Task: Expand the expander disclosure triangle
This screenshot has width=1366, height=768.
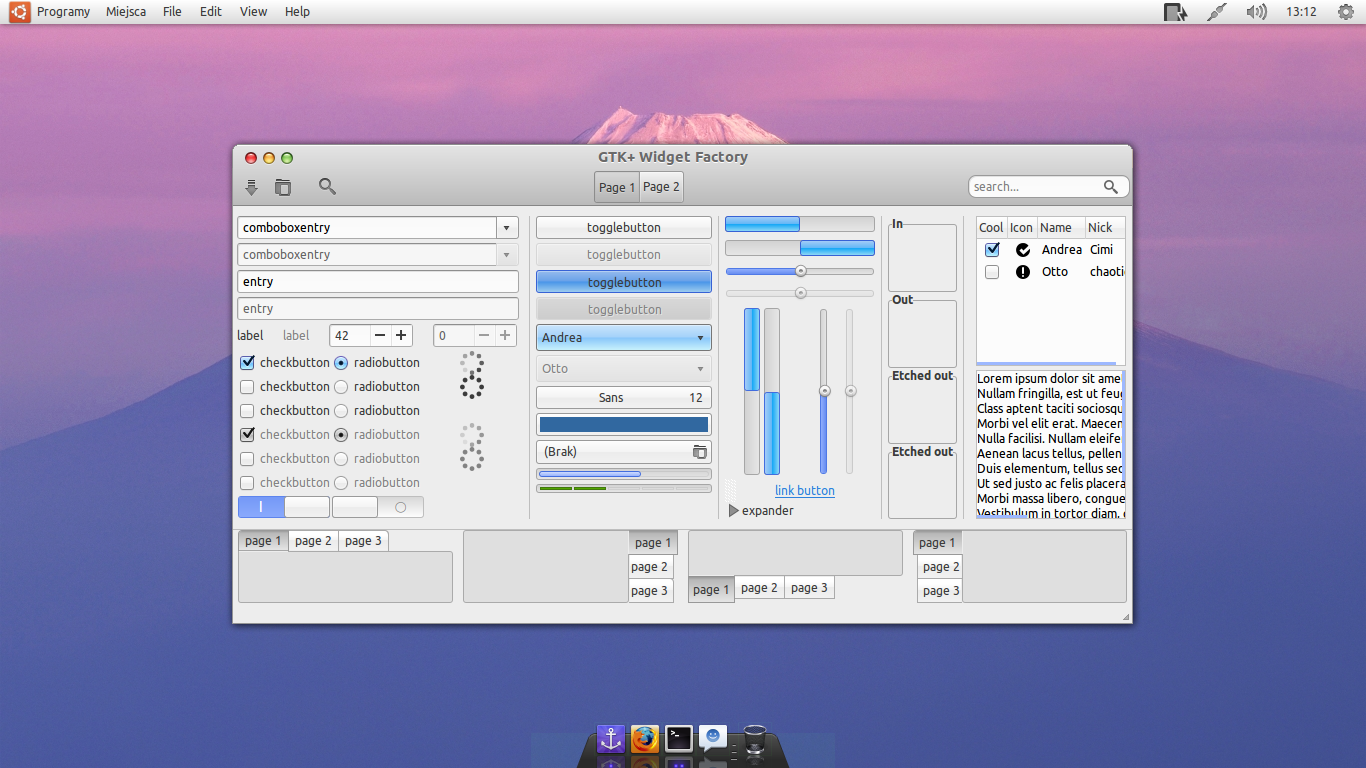Action: point(732,510)
